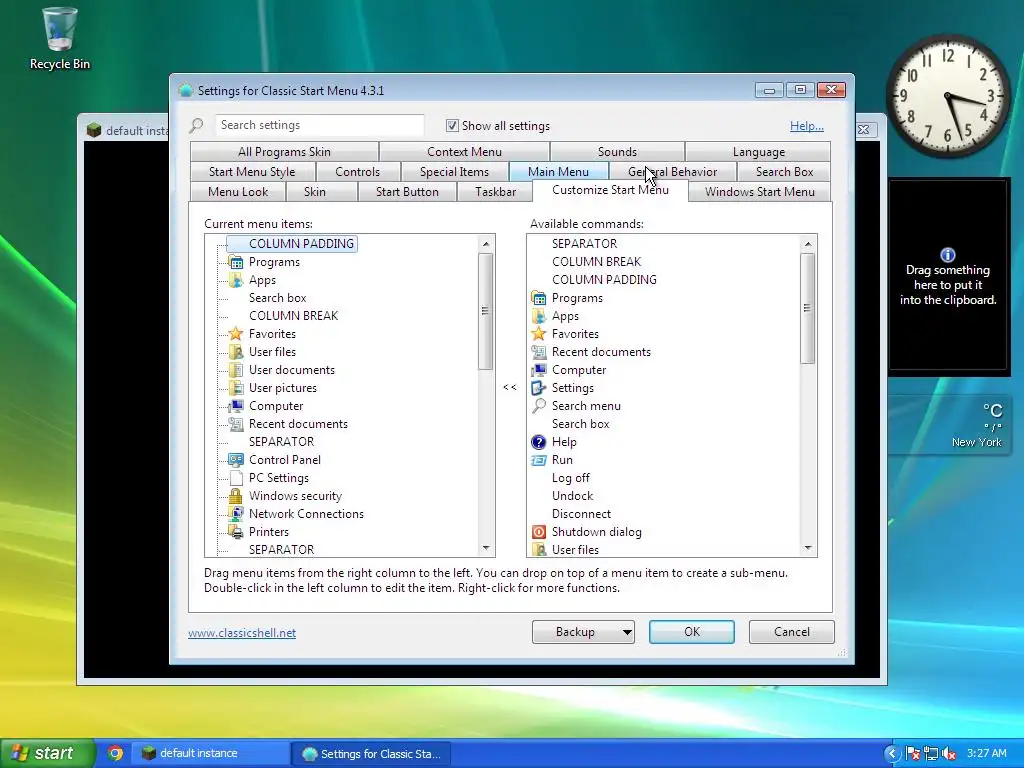Open the Recycle Bin desktop icon

pos(59,38)
